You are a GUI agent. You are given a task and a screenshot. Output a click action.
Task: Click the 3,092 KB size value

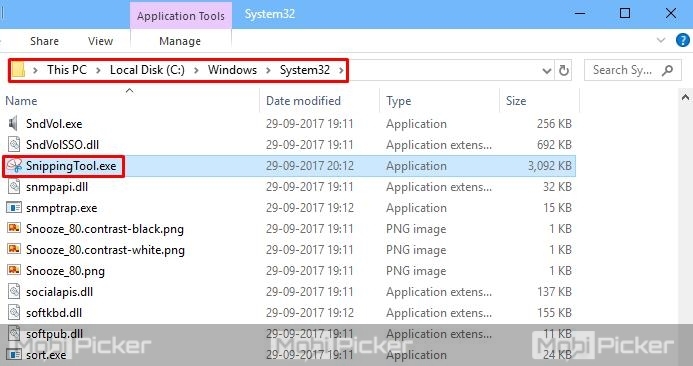pos(550,166)
